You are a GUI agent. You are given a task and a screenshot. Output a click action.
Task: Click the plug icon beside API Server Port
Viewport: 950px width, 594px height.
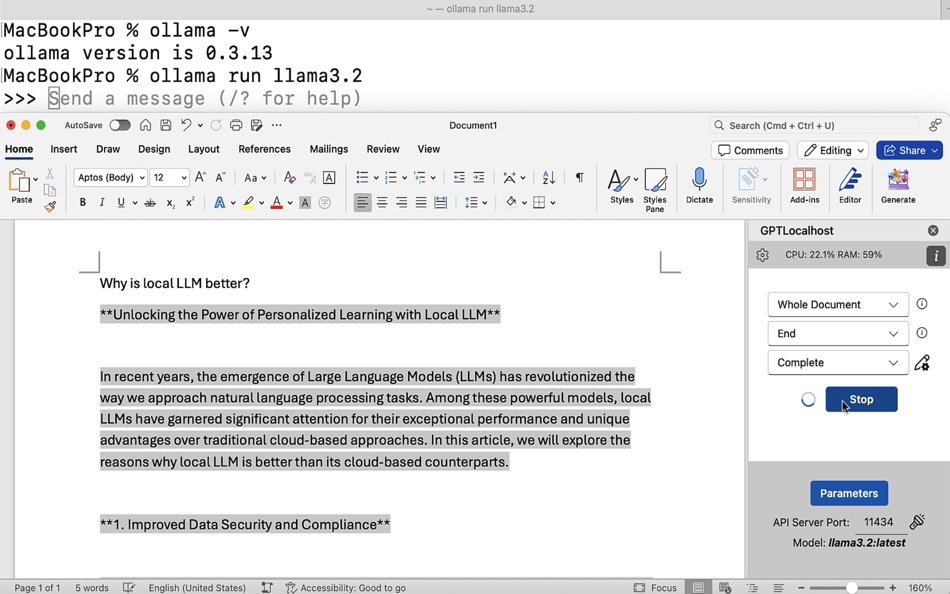tap(917, 521)
